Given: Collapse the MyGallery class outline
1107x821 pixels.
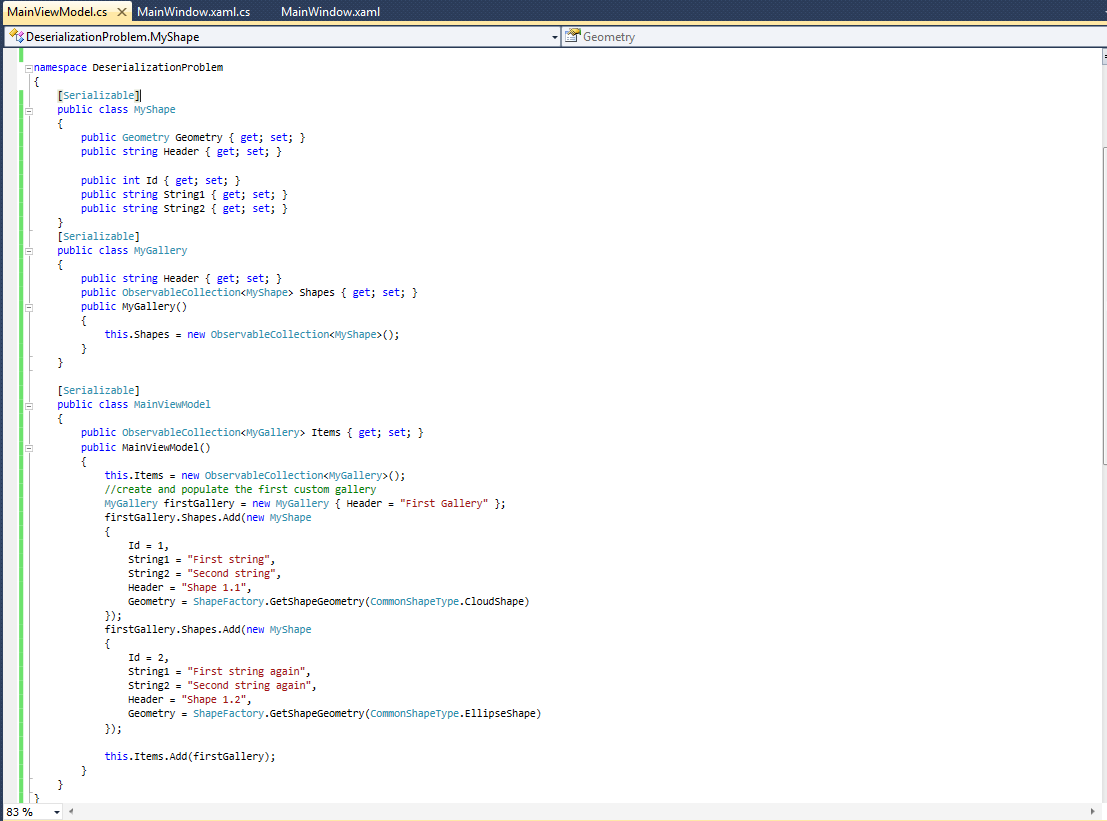Looking at the screenshot, I should point(29,251).
